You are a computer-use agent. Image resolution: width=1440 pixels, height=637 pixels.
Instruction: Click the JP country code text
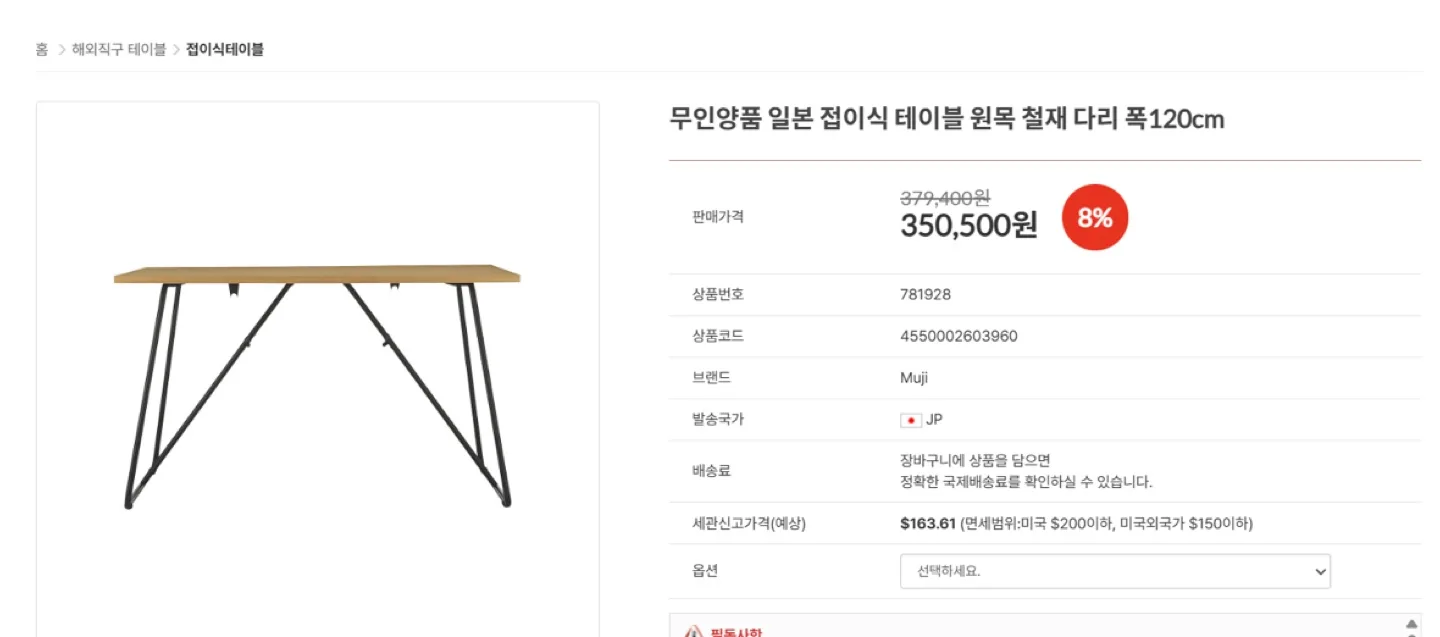click(x=934, y=420)
